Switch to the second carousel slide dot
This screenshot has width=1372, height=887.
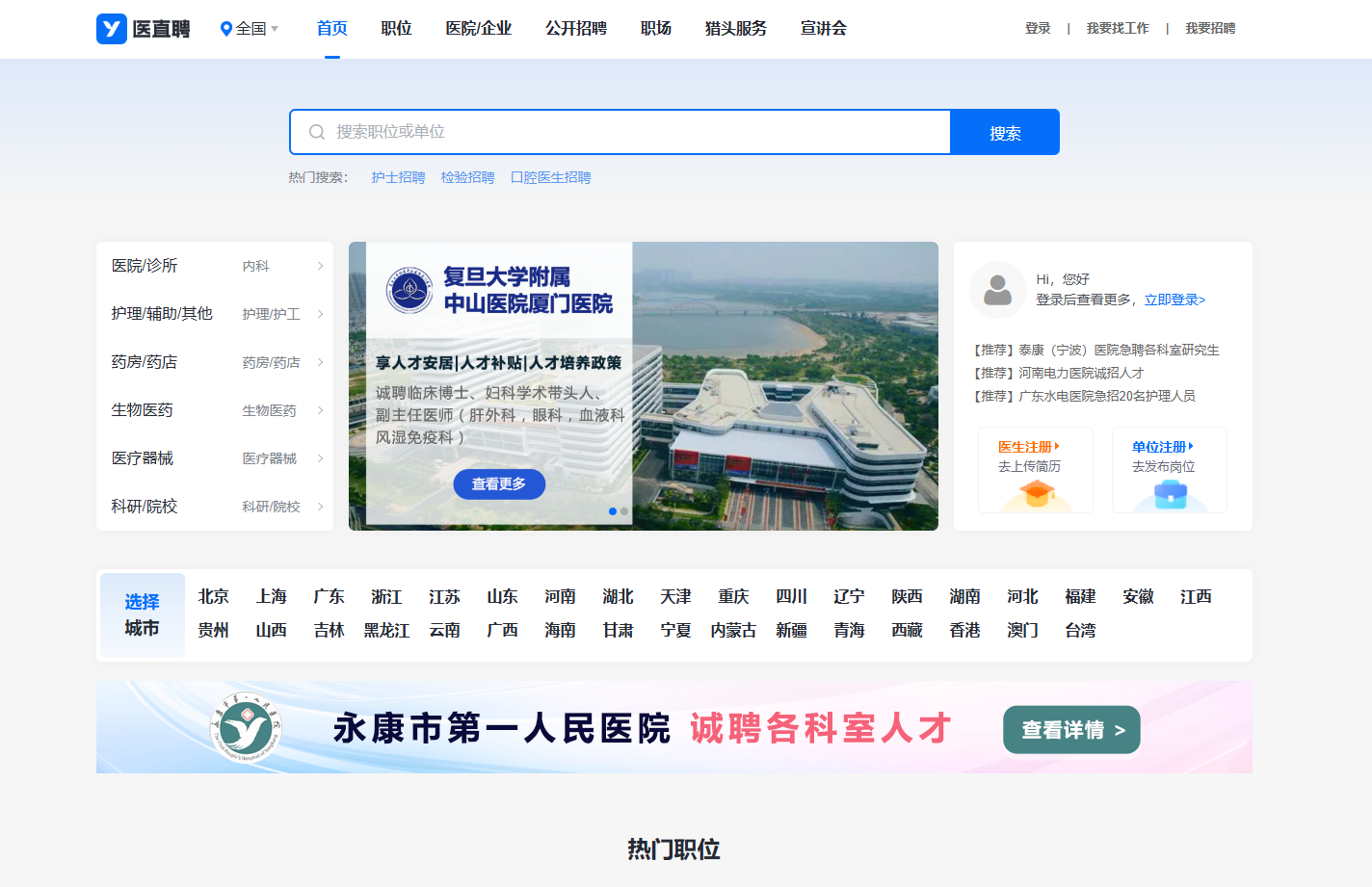click(x=624, y=511)
